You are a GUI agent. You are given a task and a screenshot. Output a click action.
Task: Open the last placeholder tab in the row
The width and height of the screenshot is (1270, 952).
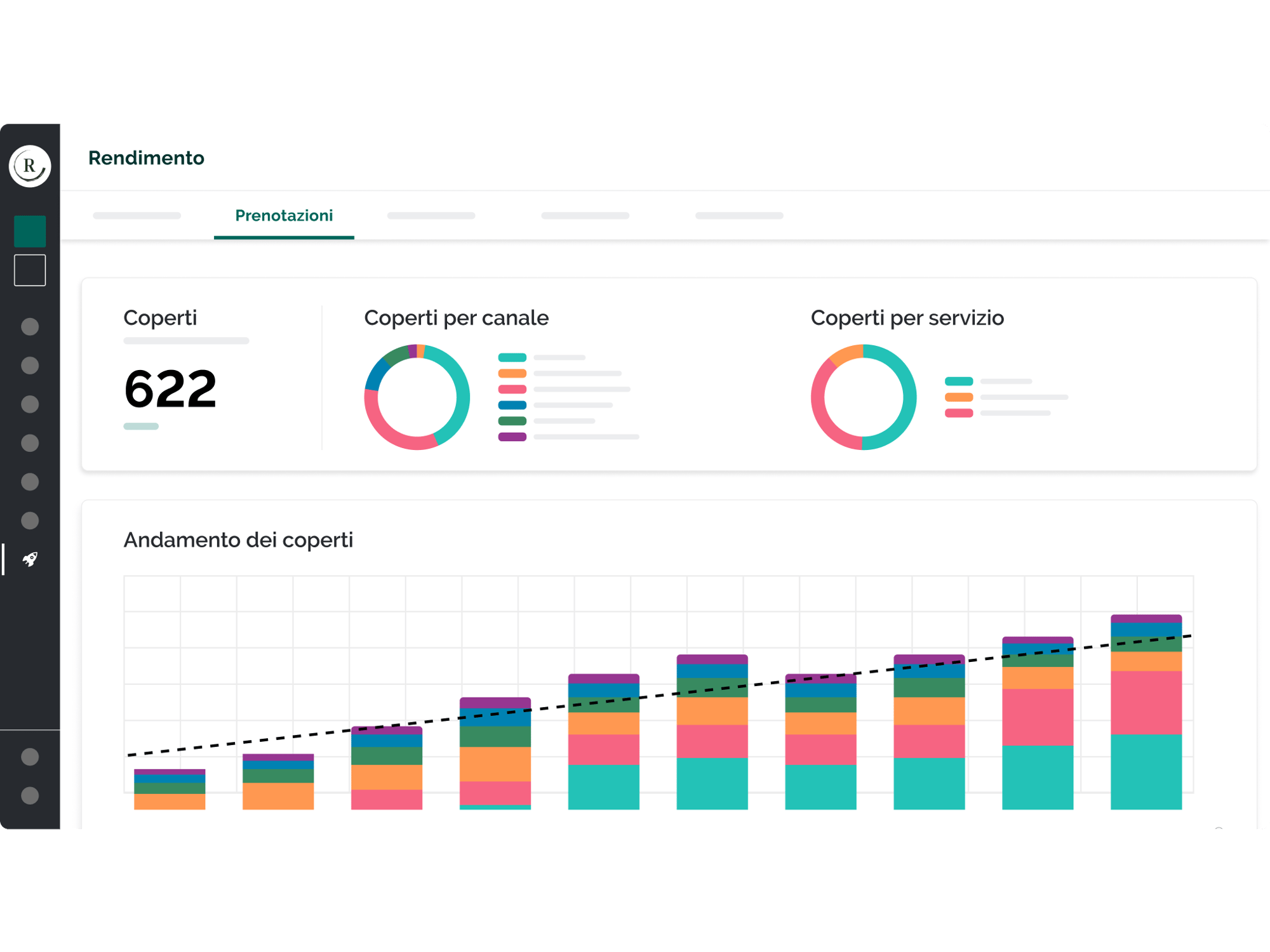click(739, 216)
